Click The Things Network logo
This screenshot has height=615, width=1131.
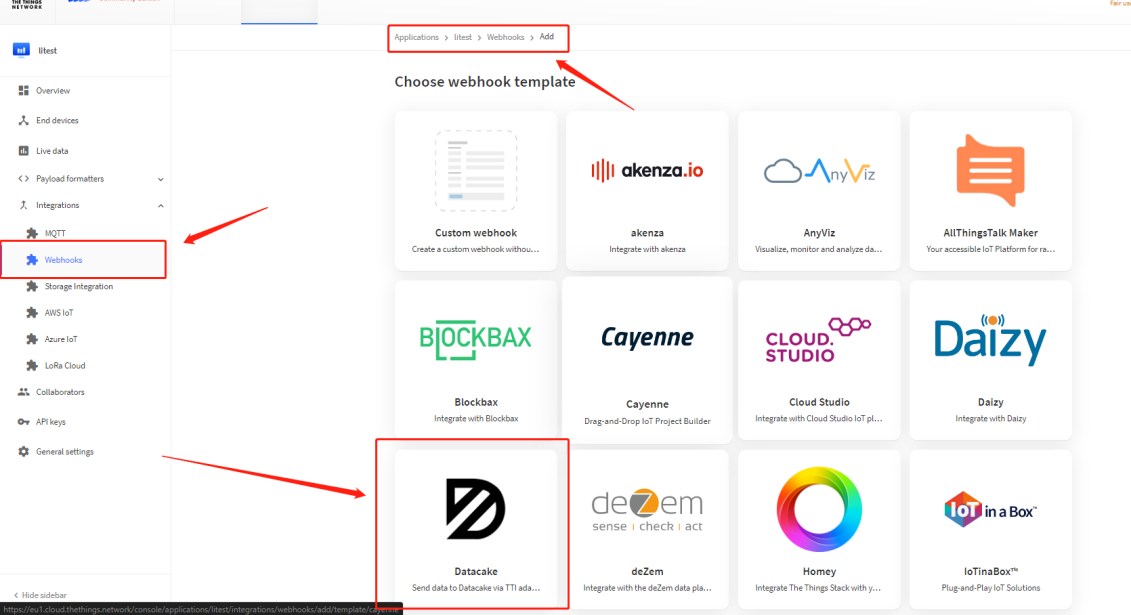click(27, 4)
